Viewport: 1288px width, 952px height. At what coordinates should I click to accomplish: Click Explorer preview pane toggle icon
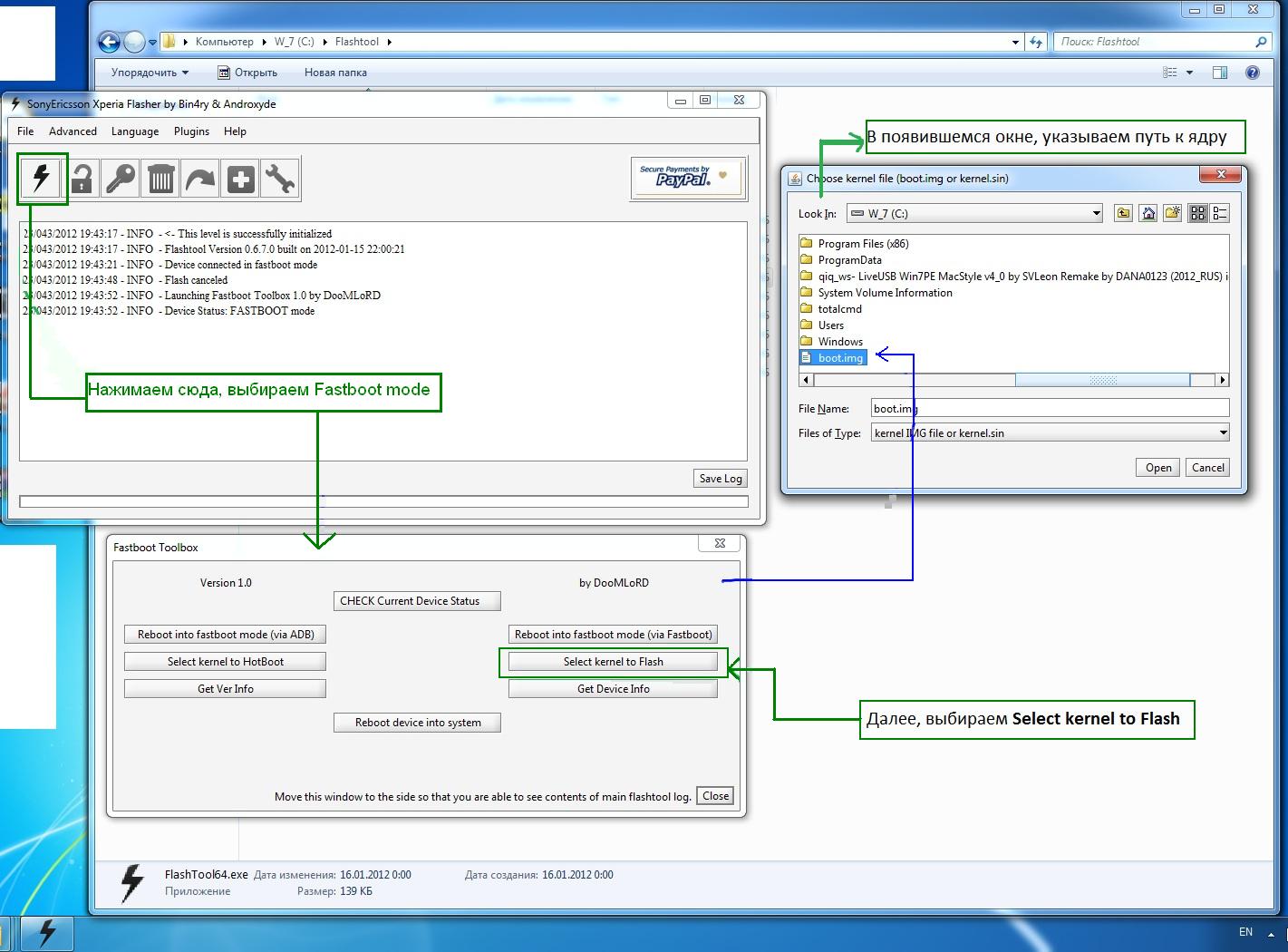pos(1220,73)
